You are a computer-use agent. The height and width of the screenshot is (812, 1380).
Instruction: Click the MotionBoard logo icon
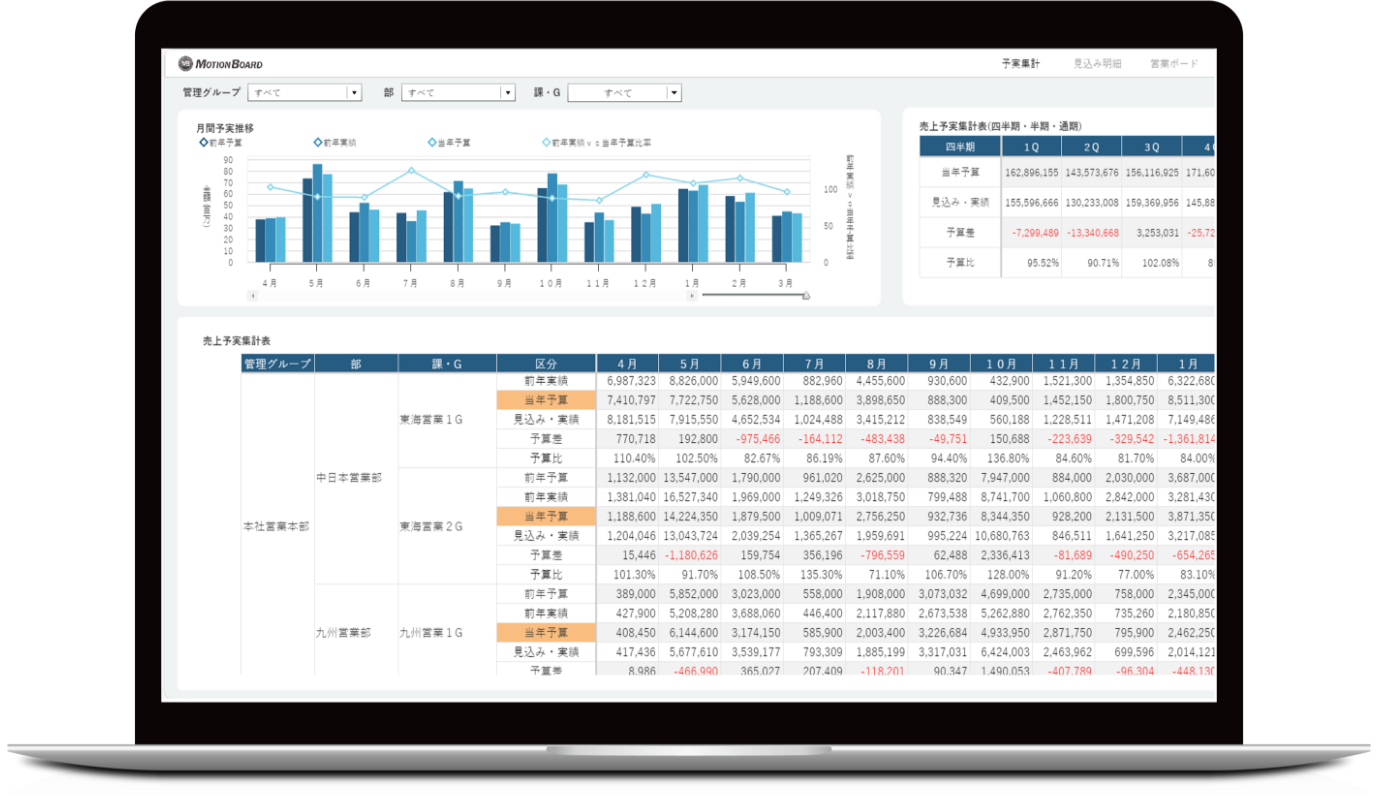point(186,64)
